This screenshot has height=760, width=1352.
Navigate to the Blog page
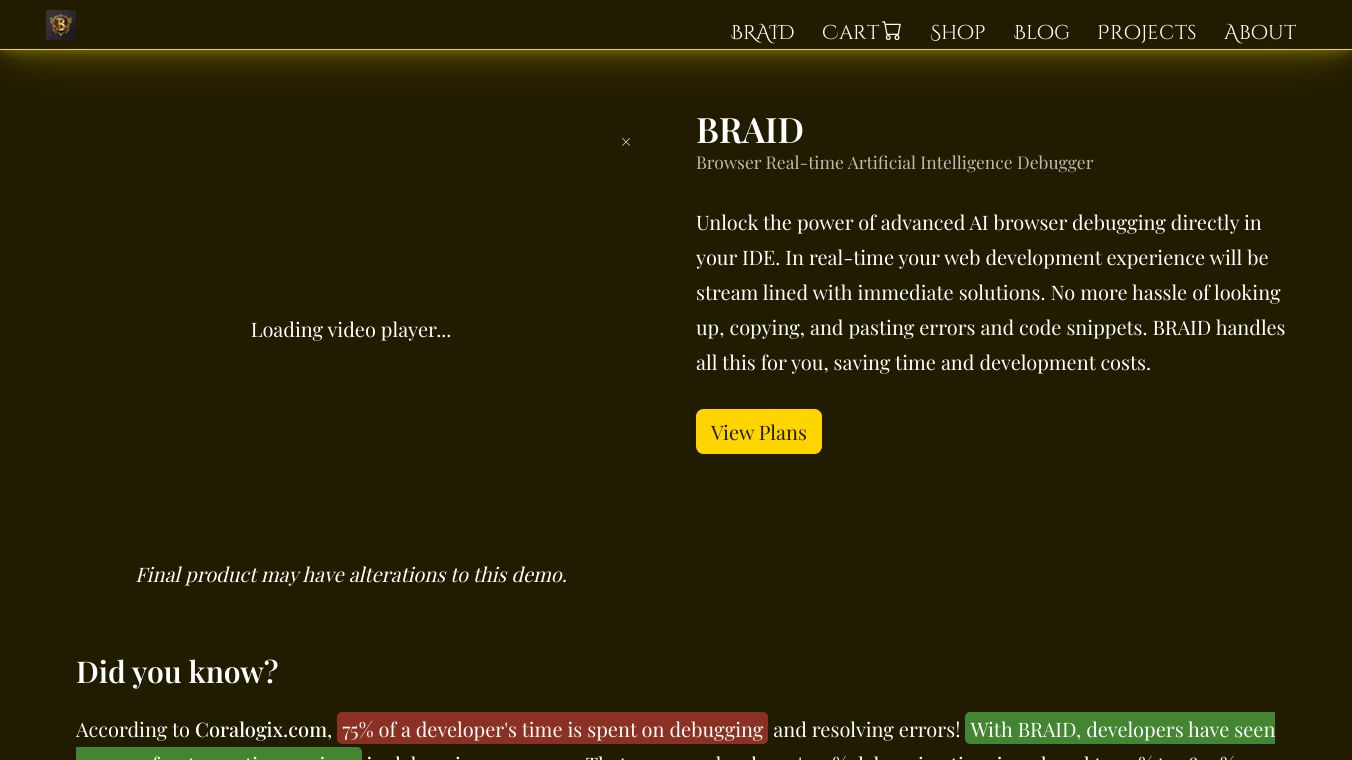tap(1041, 32)
